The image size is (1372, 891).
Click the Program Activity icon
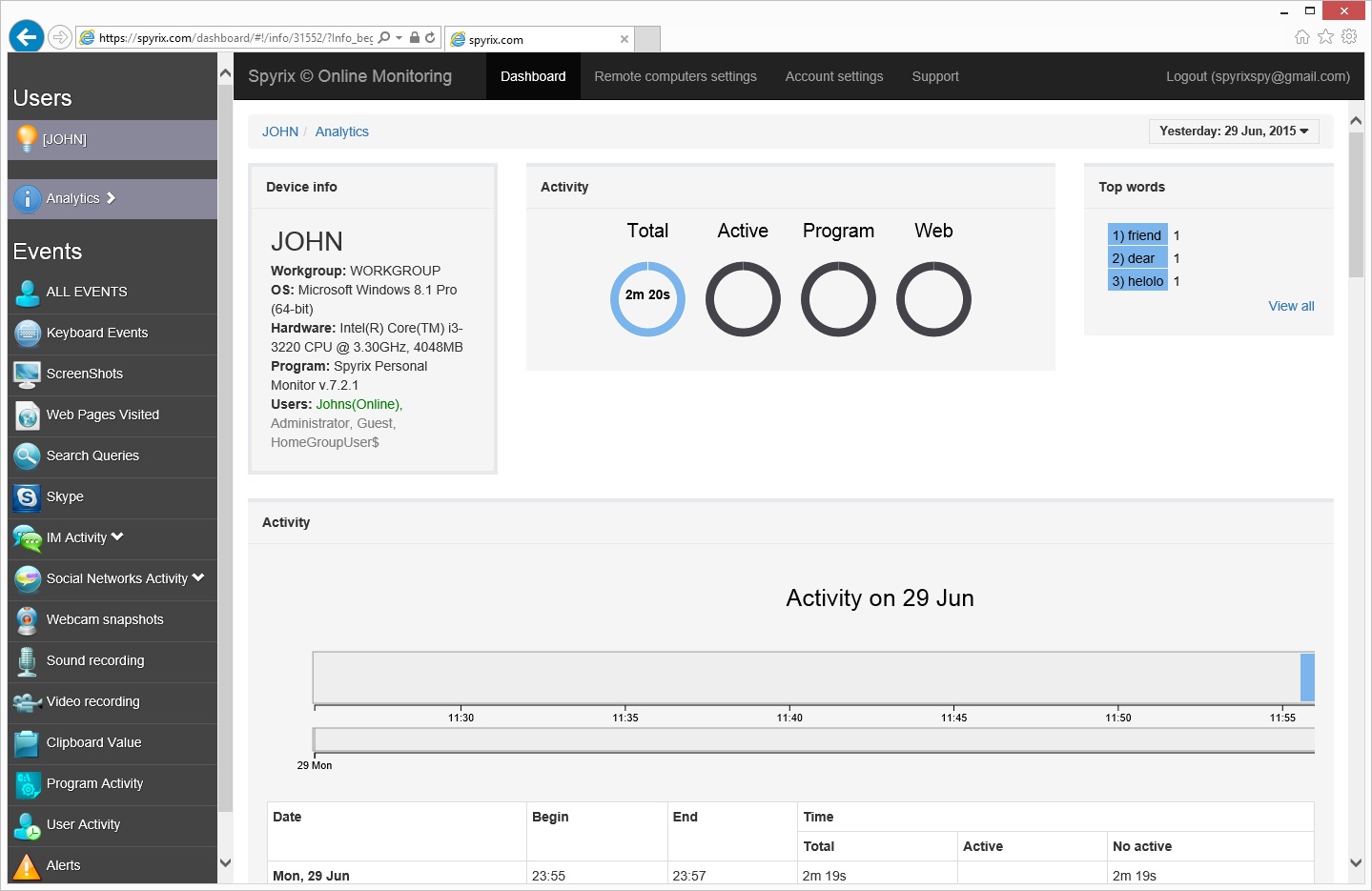pos(27,783)
